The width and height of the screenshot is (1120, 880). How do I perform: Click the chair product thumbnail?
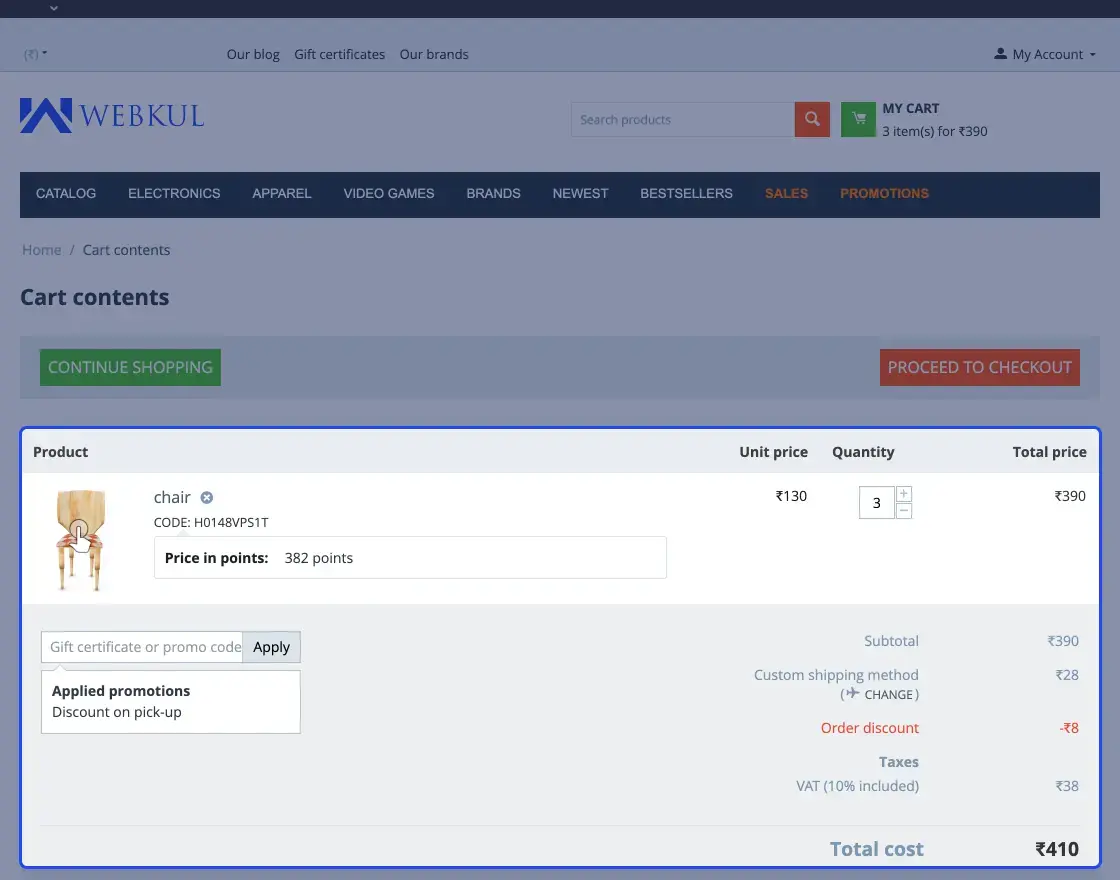tap(81, 540)
